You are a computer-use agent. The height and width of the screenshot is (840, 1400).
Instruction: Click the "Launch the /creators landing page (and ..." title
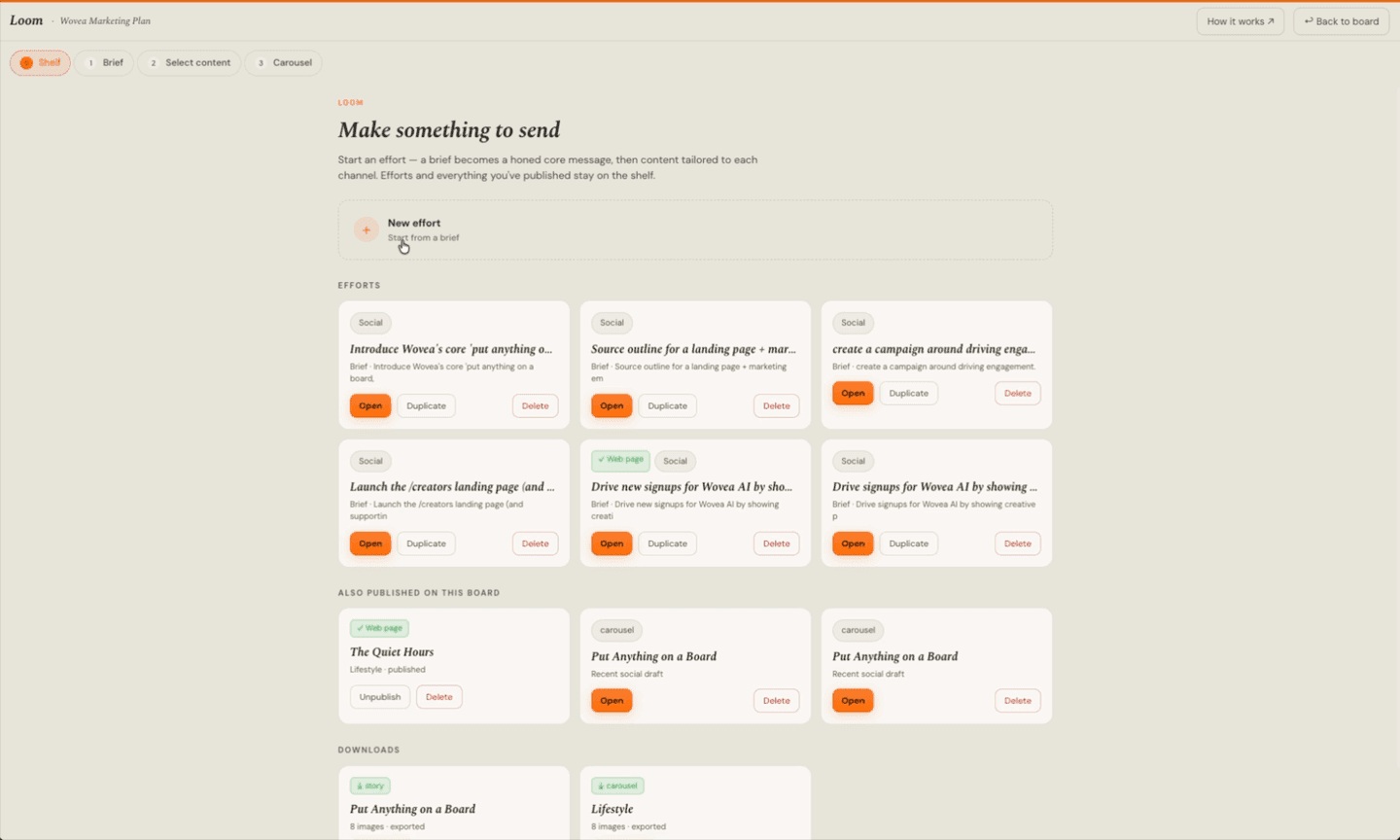(x=452, y=487)
